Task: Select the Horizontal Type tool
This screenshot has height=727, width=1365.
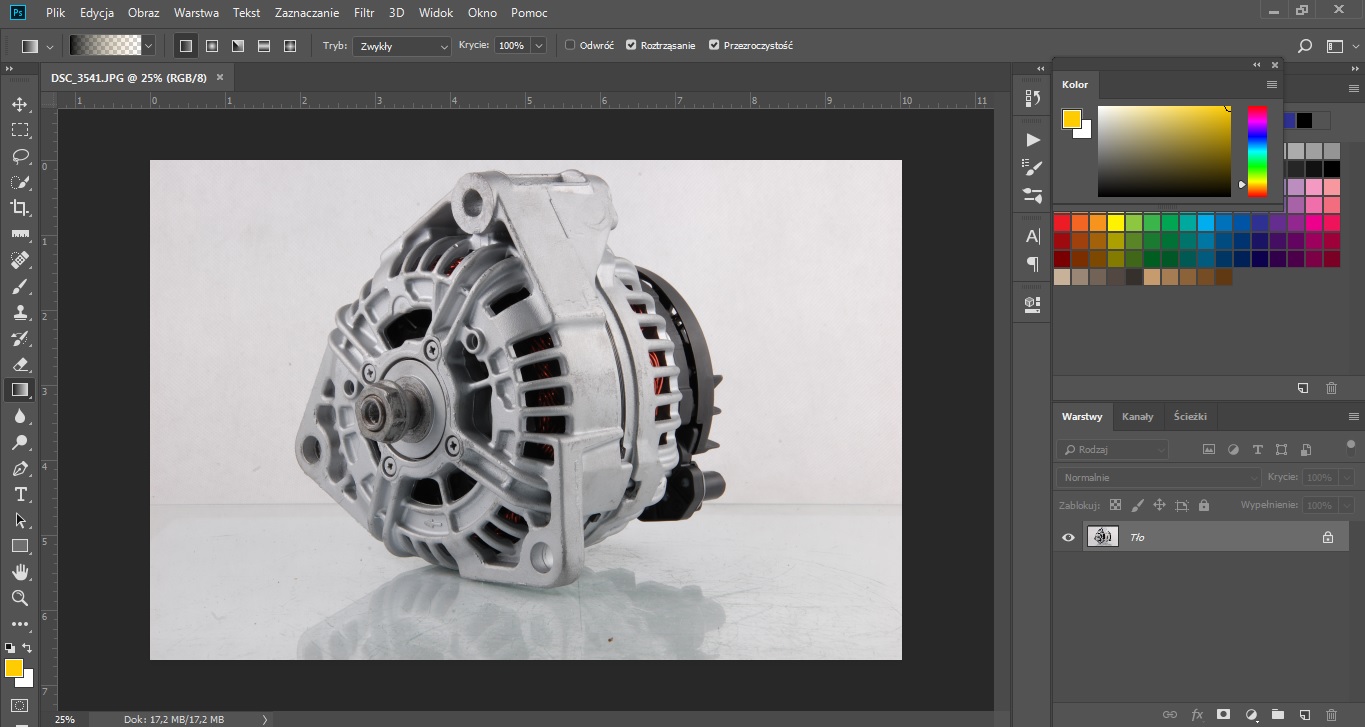Action: [x=20, y=494]
